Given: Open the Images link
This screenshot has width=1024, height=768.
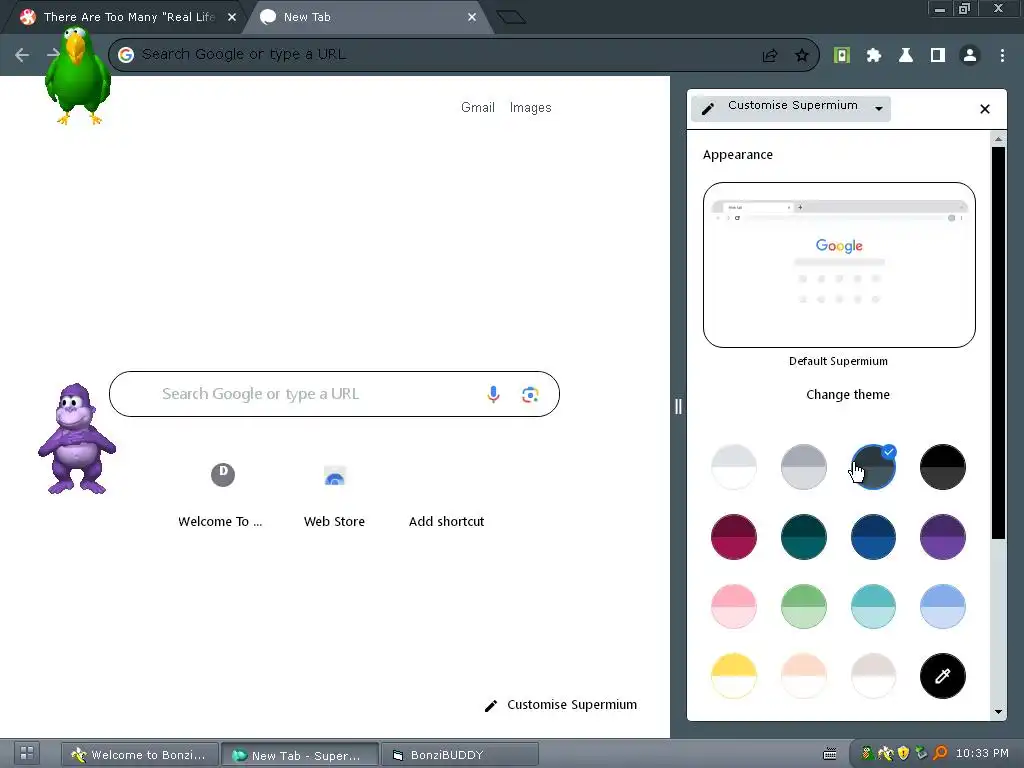Looking at the screenshot, I should point(530,108).
